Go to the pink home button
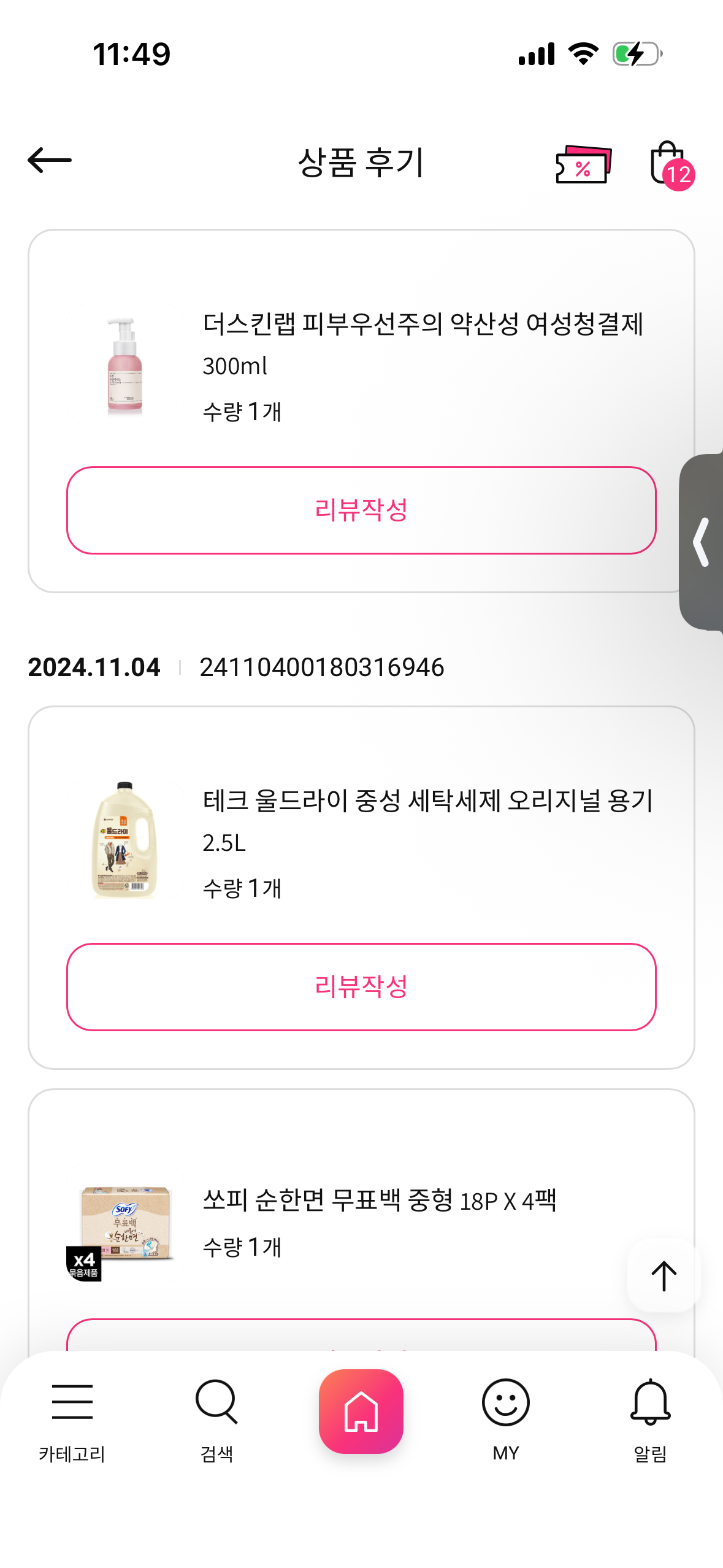The width and height of the screenshot is (723, 1568). pos(361,1411)
